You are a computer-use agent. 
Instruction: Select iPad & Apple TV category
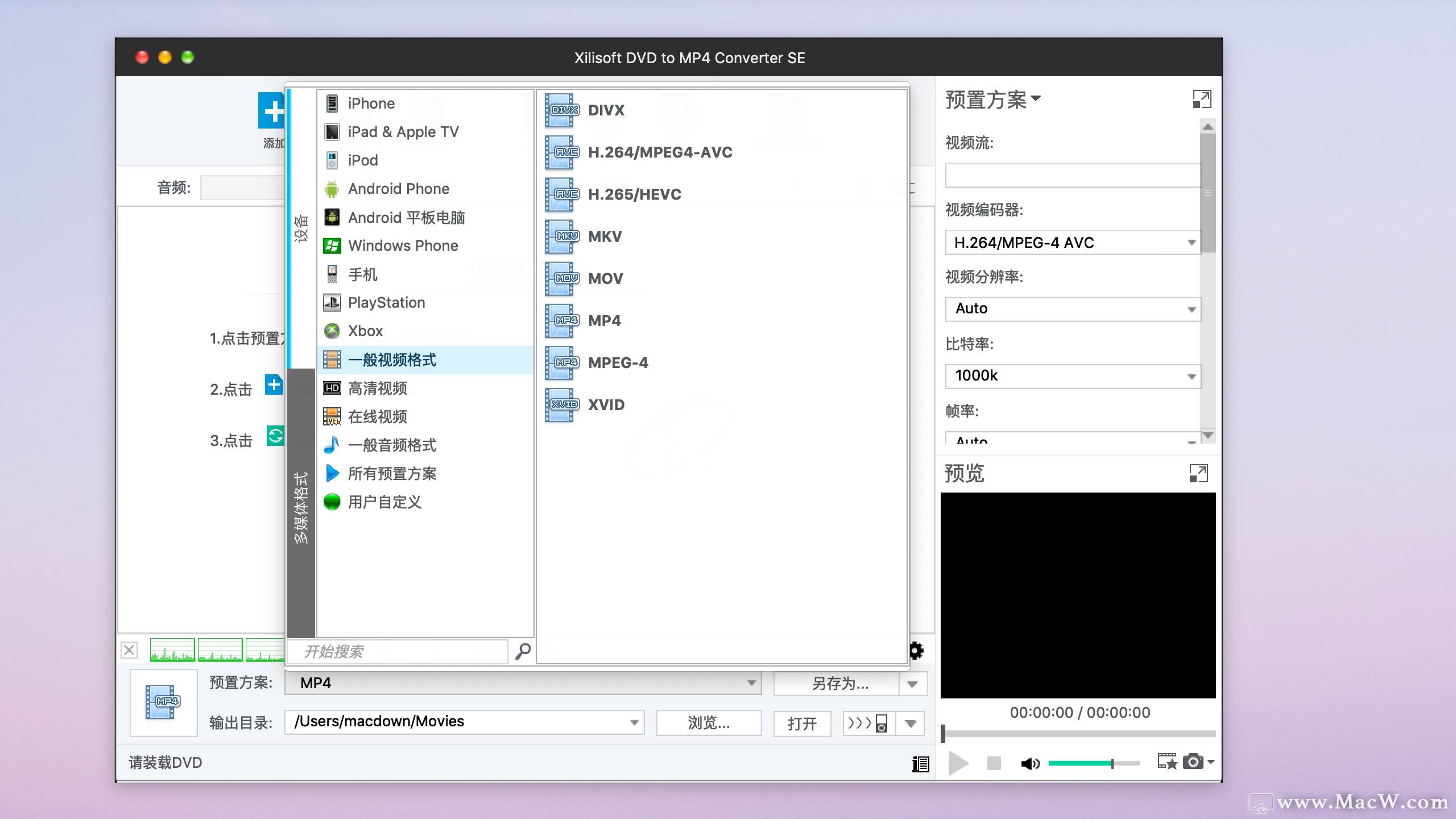[425, 132]
